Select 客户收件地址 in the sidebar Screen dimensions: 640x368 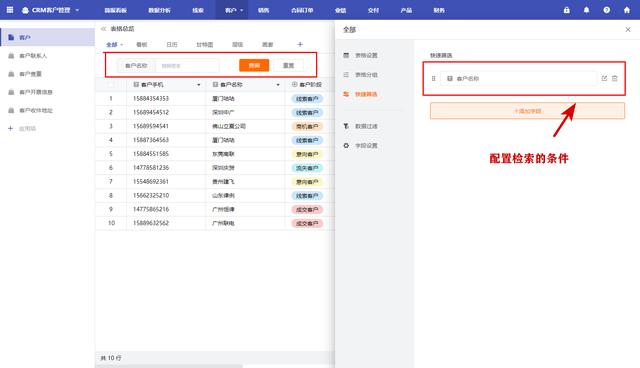click(36, 110)
